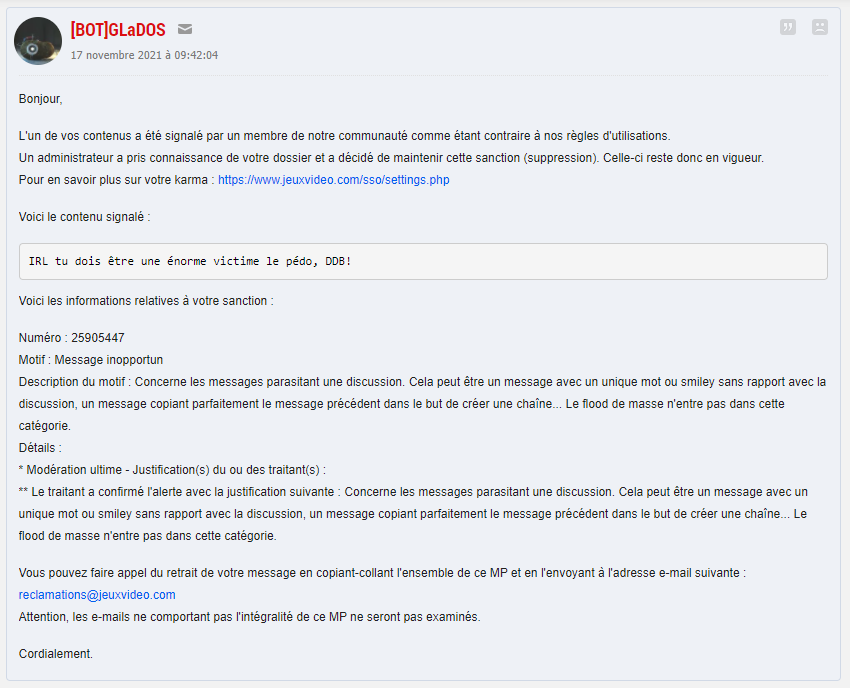Click inside the reported content quote box

pyautogui.click(x=423, y=261)
